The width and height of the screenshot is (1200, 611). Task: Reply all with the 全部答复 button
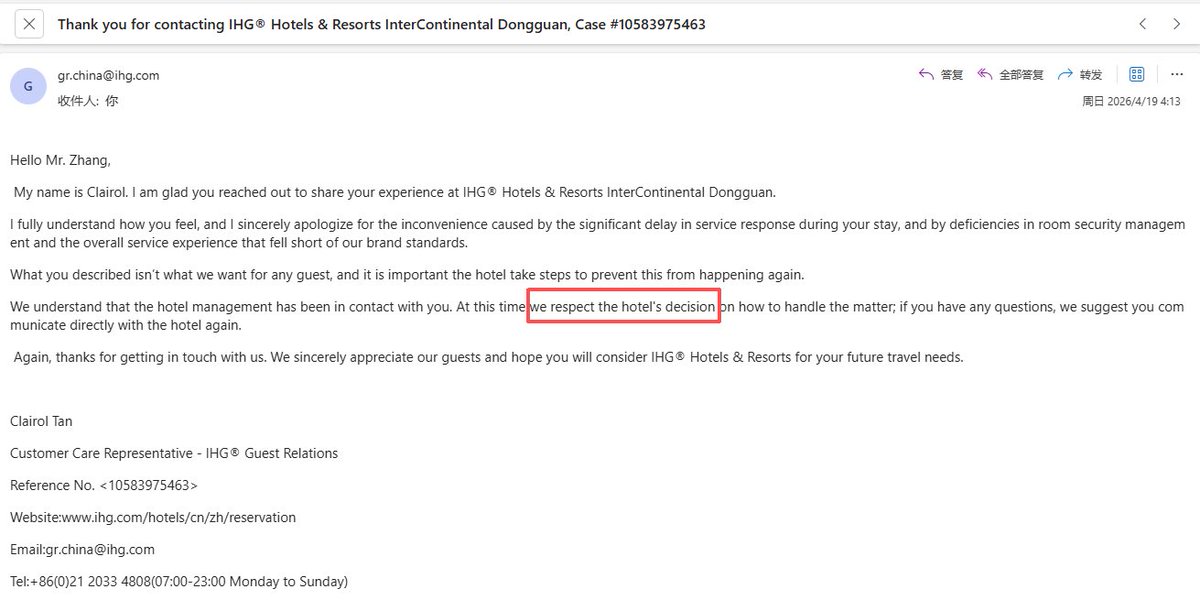[x=1010, y=75]
